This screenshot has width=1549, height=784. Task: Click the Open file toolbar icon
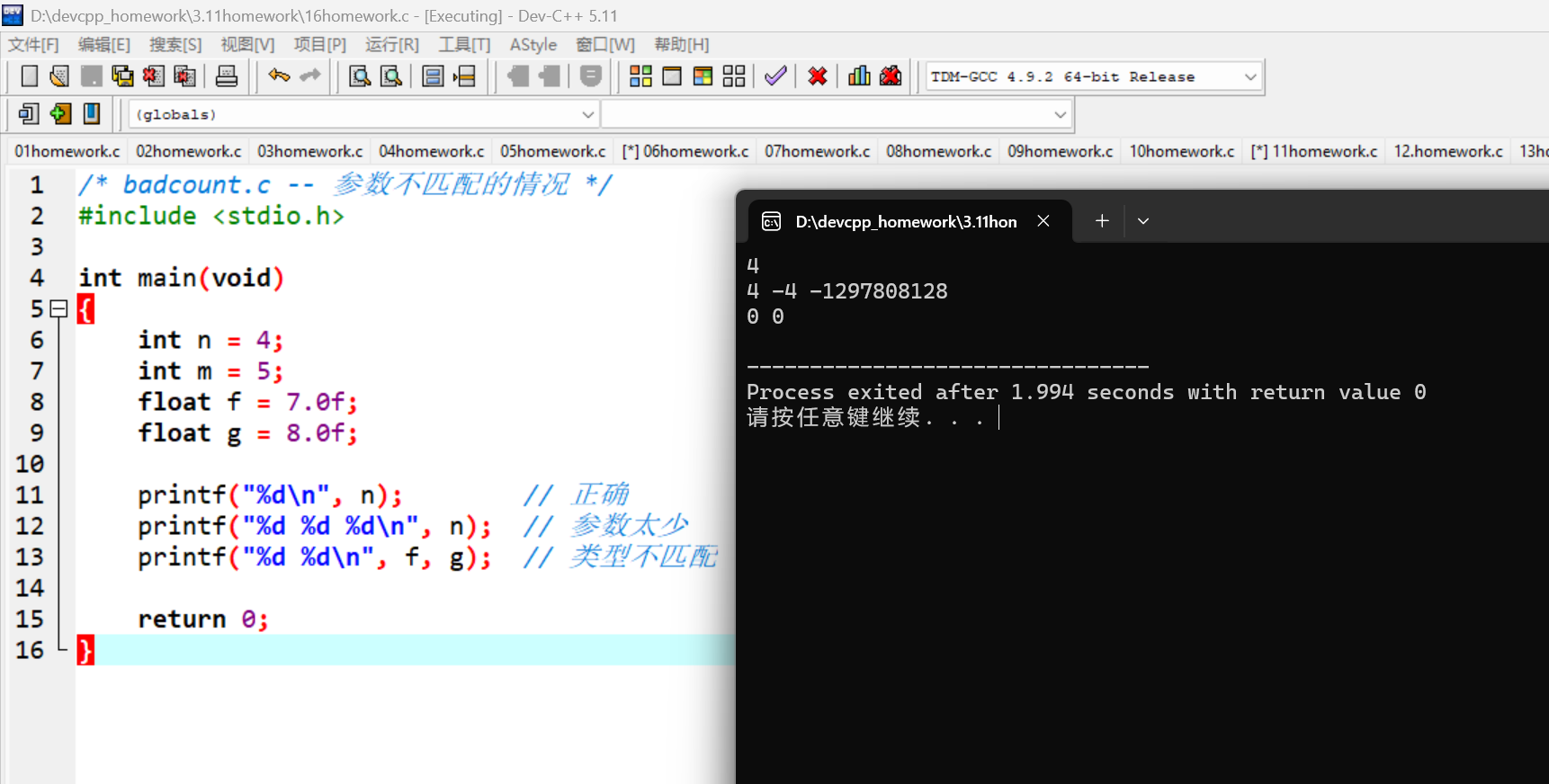[x=59, y=76]
